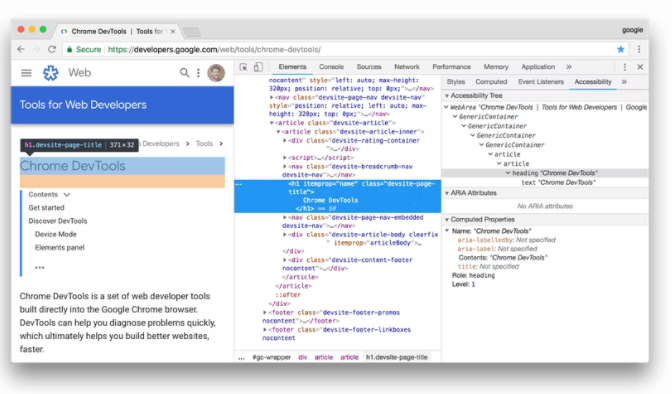This screenshot has width=672, height=394.
Task: Open the site hamburger menu
Action: tap(27, 73)
